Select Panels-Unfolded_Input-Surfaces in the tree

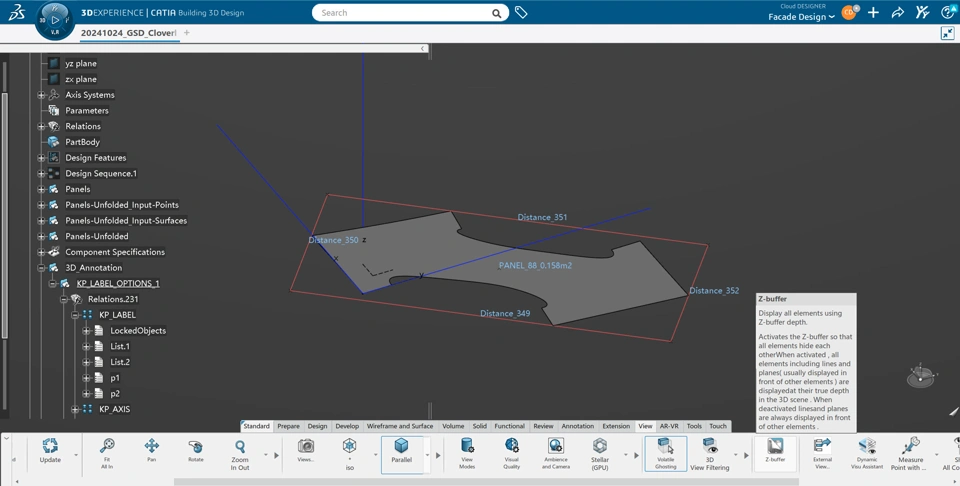126,220
